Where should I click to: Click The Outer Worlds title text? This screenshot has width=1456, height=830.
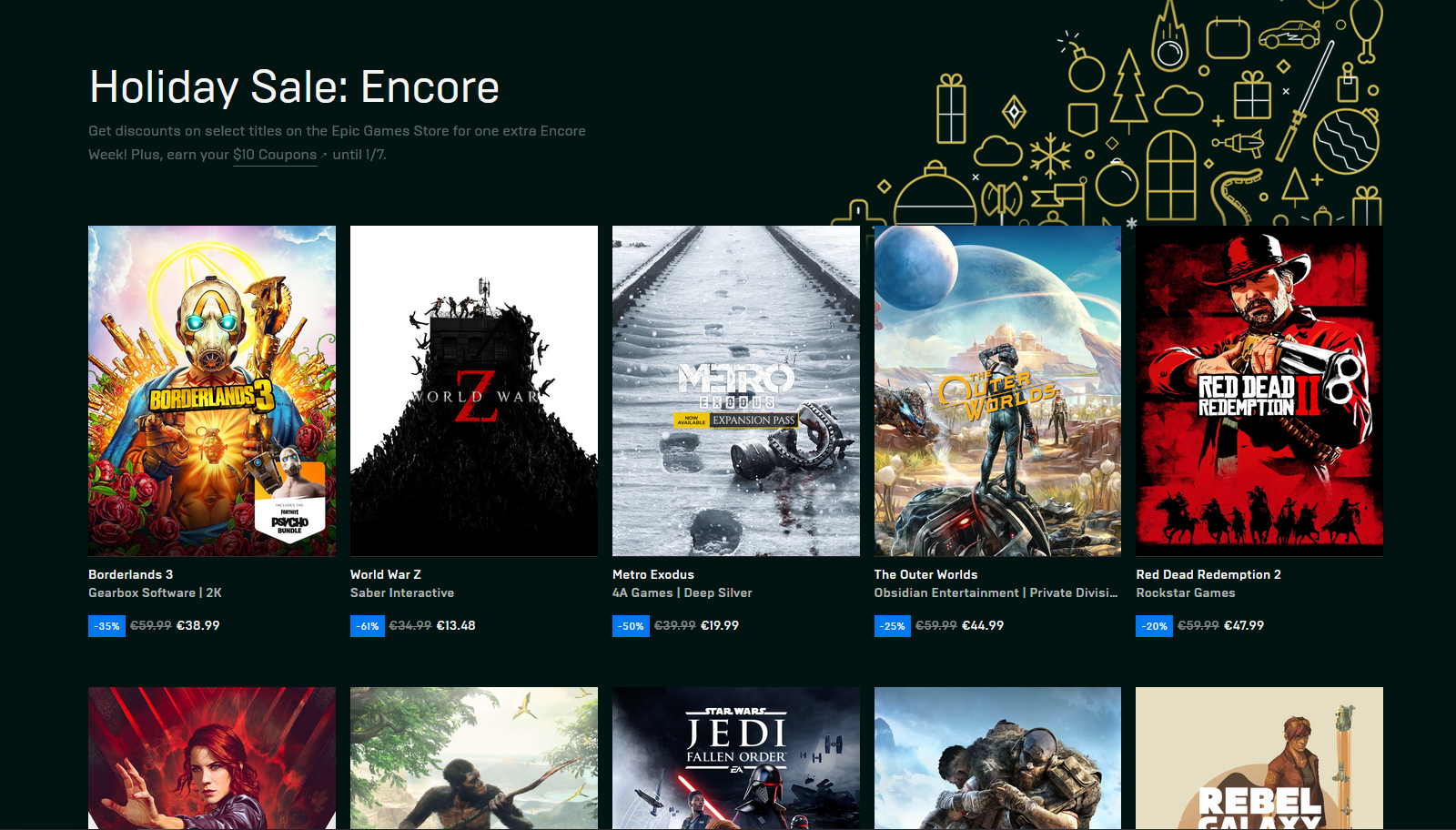coord(925,574)
